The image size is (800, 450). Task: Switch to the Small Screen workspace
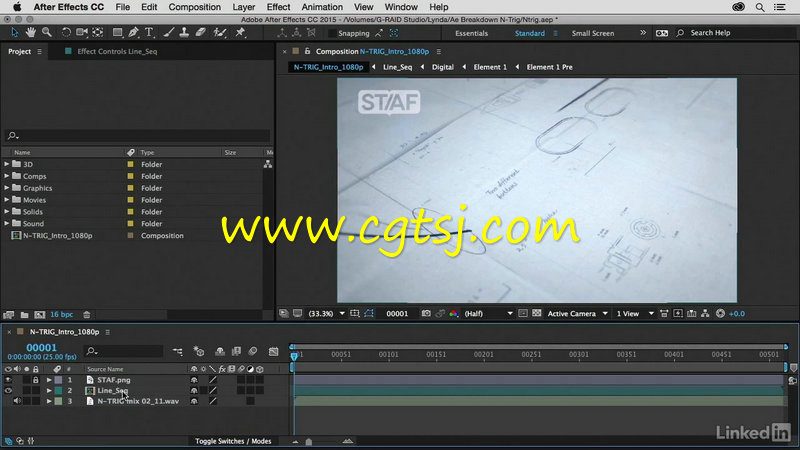click(593, 33)
